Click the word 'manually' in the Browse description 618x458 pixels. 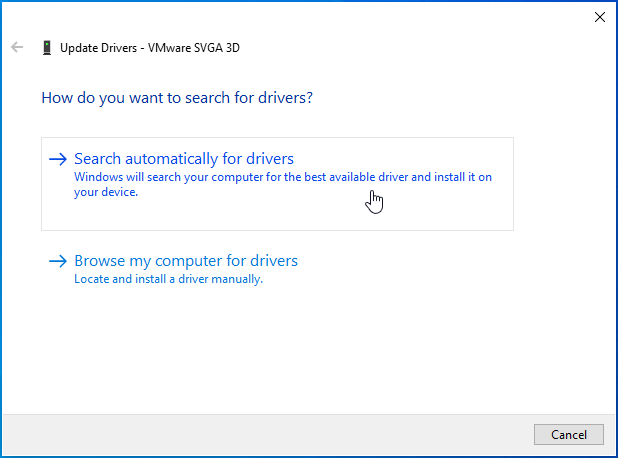237,279
